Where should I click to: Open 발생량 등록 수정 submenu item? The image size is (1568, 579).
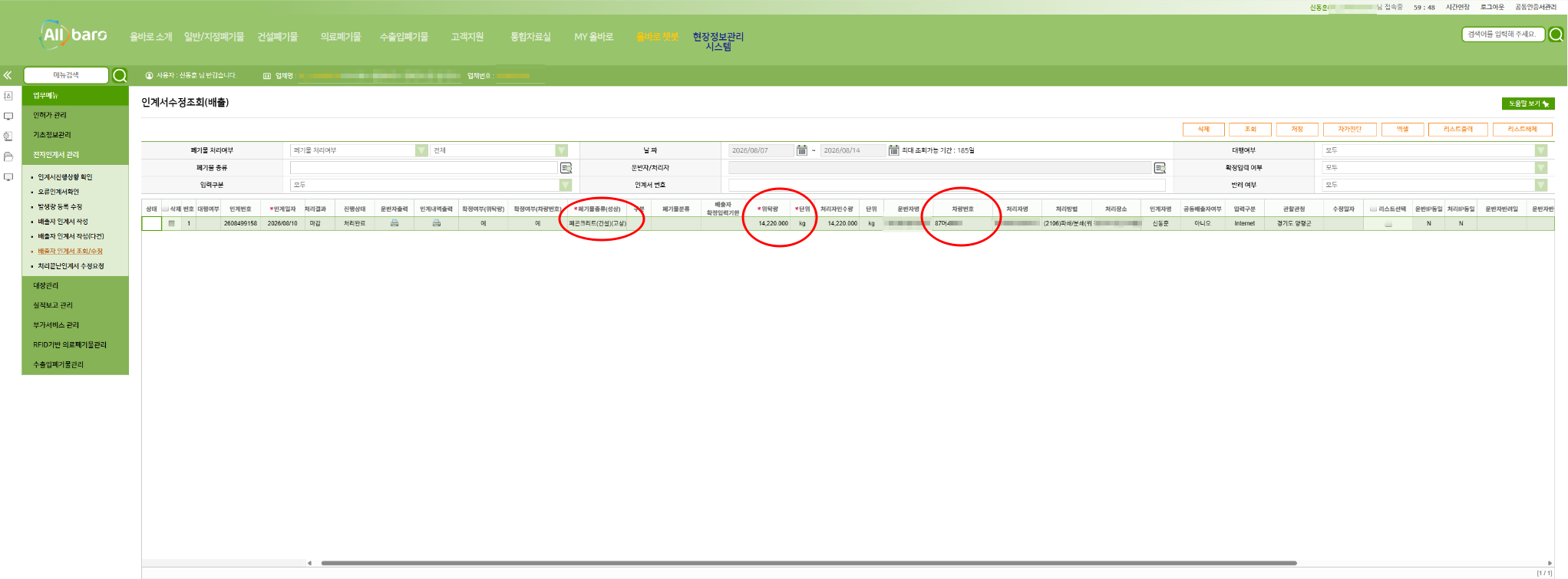pyautogui.click(x=60, y=207)
